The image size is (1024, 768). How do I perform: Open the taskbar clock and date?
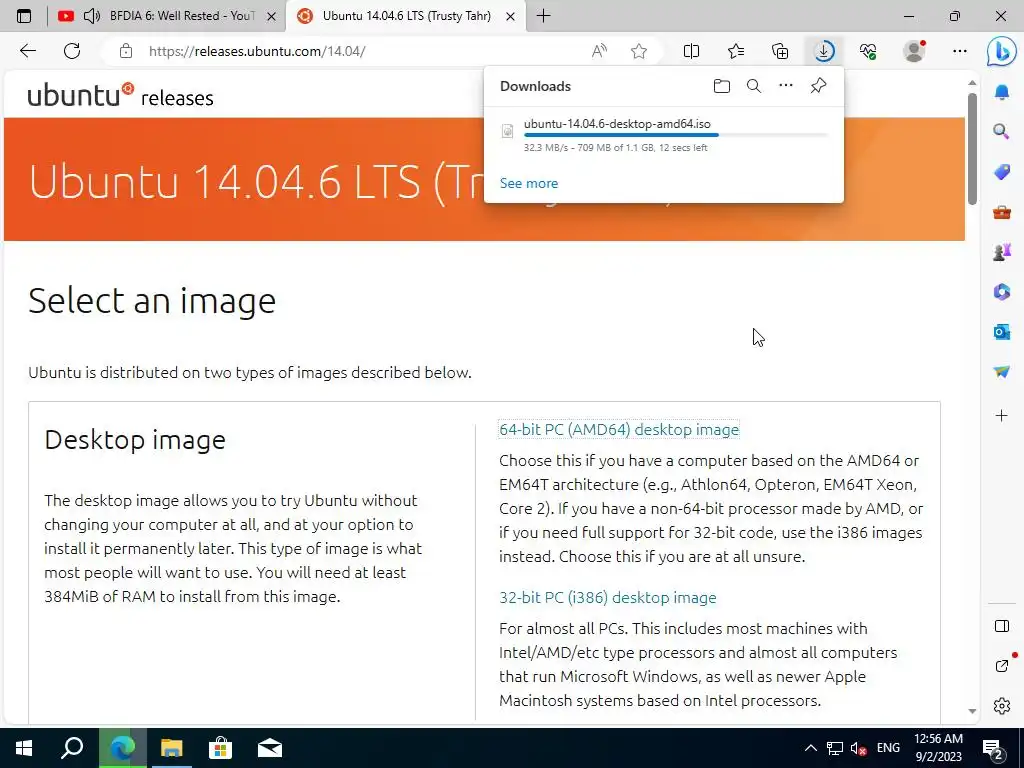(938, 748)
